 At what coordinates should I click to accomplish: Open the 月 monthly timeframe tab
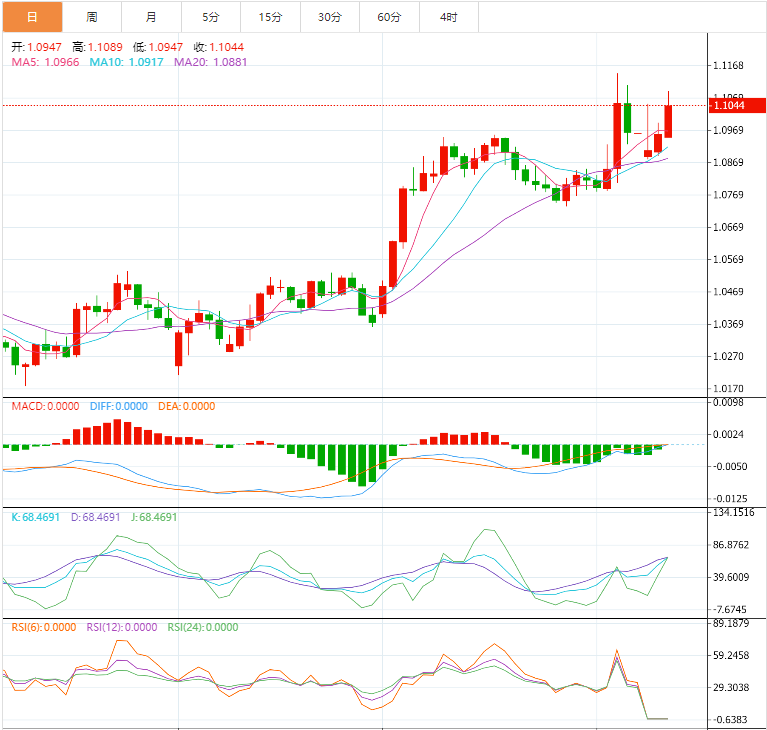[151, 17]
